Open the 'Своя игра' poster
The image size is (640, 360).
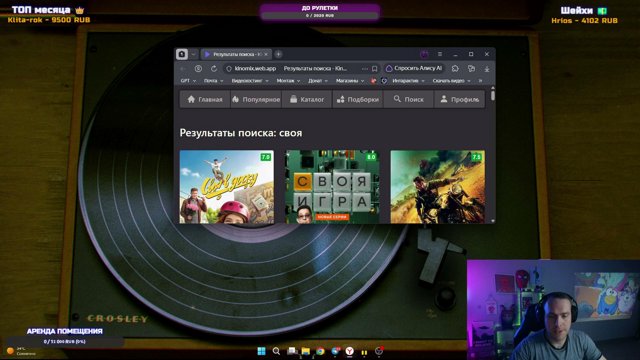[x=332, y=187]
